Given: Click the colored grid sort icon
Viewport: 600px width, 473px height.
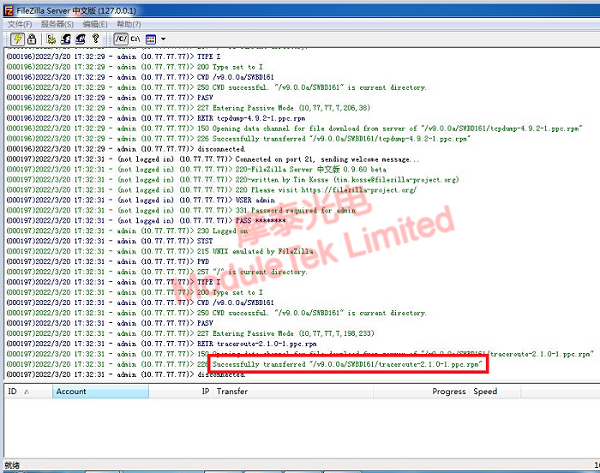Looking at the screenshot, I should pos(150,38).
